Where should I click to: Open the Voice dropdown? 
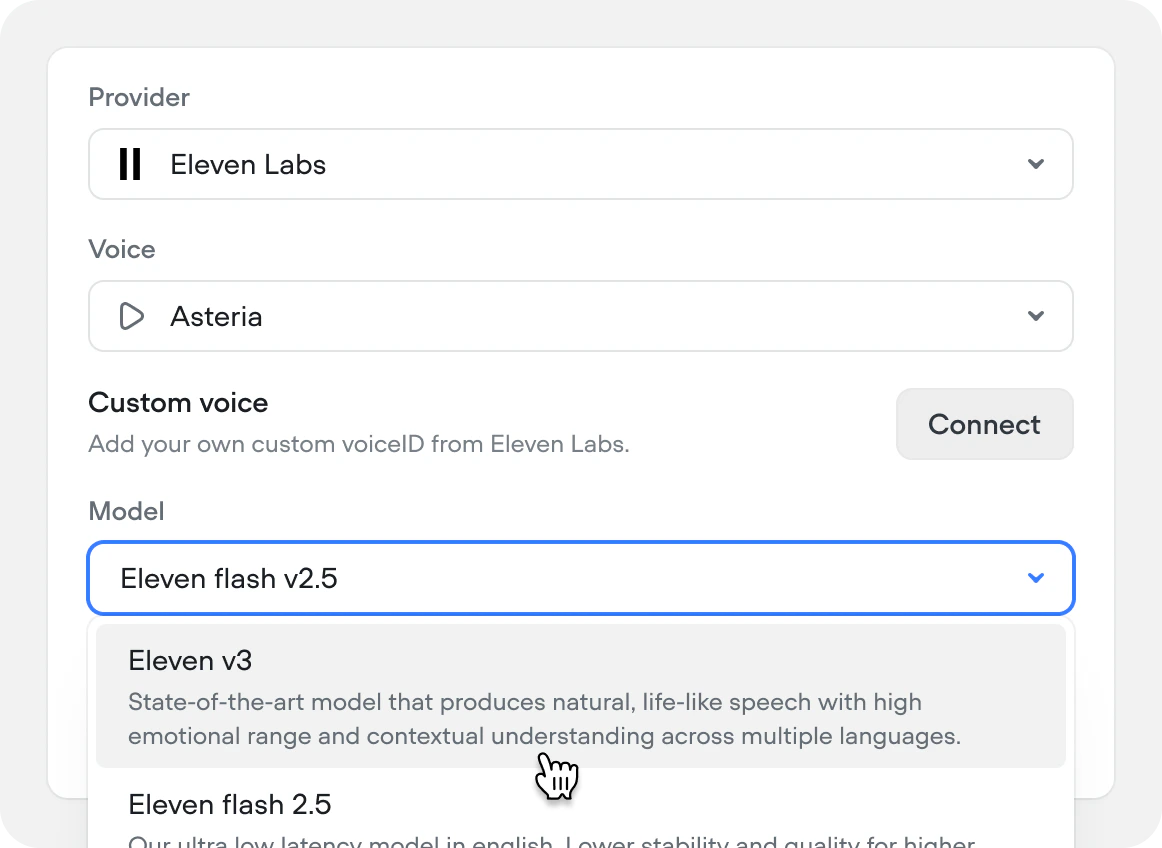tap(580, 316)
